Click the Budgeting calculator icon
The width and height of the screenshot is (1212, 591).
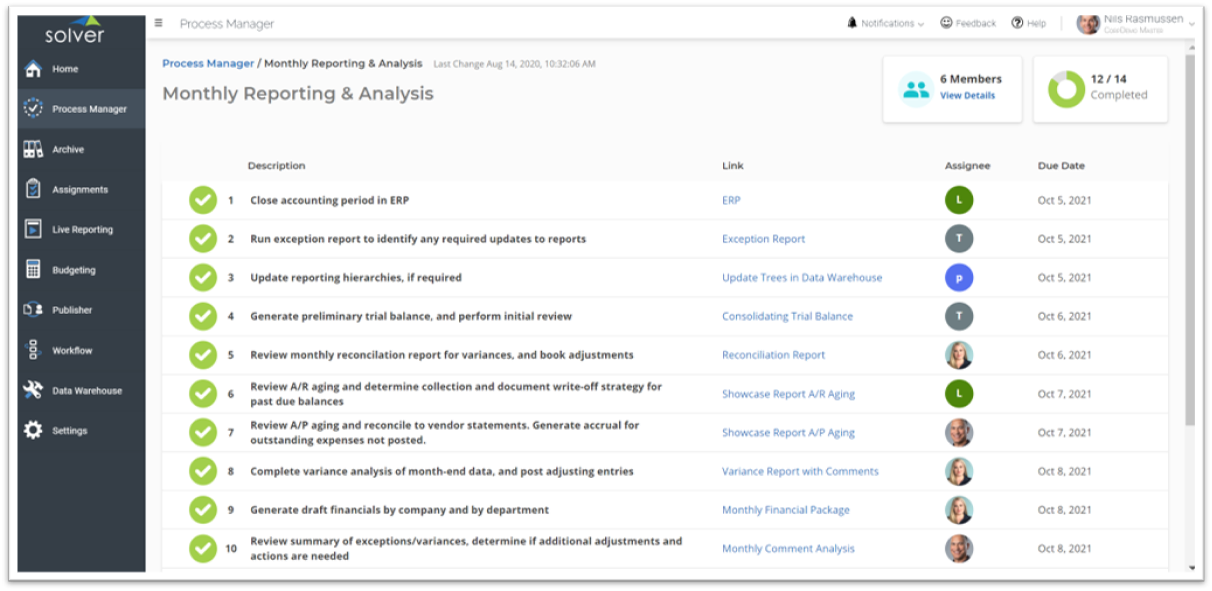[x=33, y=270]
